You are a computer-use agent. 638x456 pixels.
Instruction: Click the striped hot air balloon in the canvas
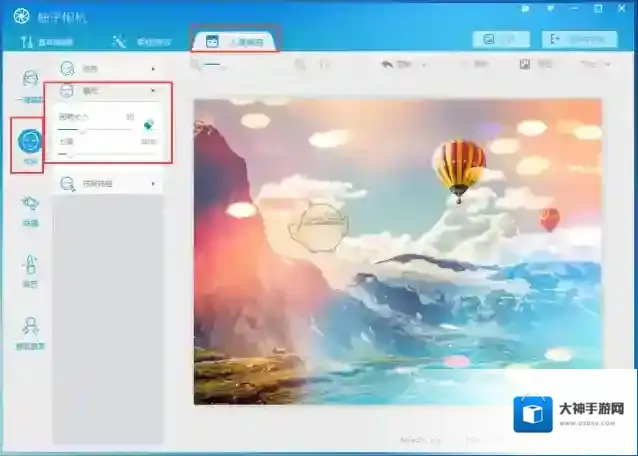click(459, 171)
